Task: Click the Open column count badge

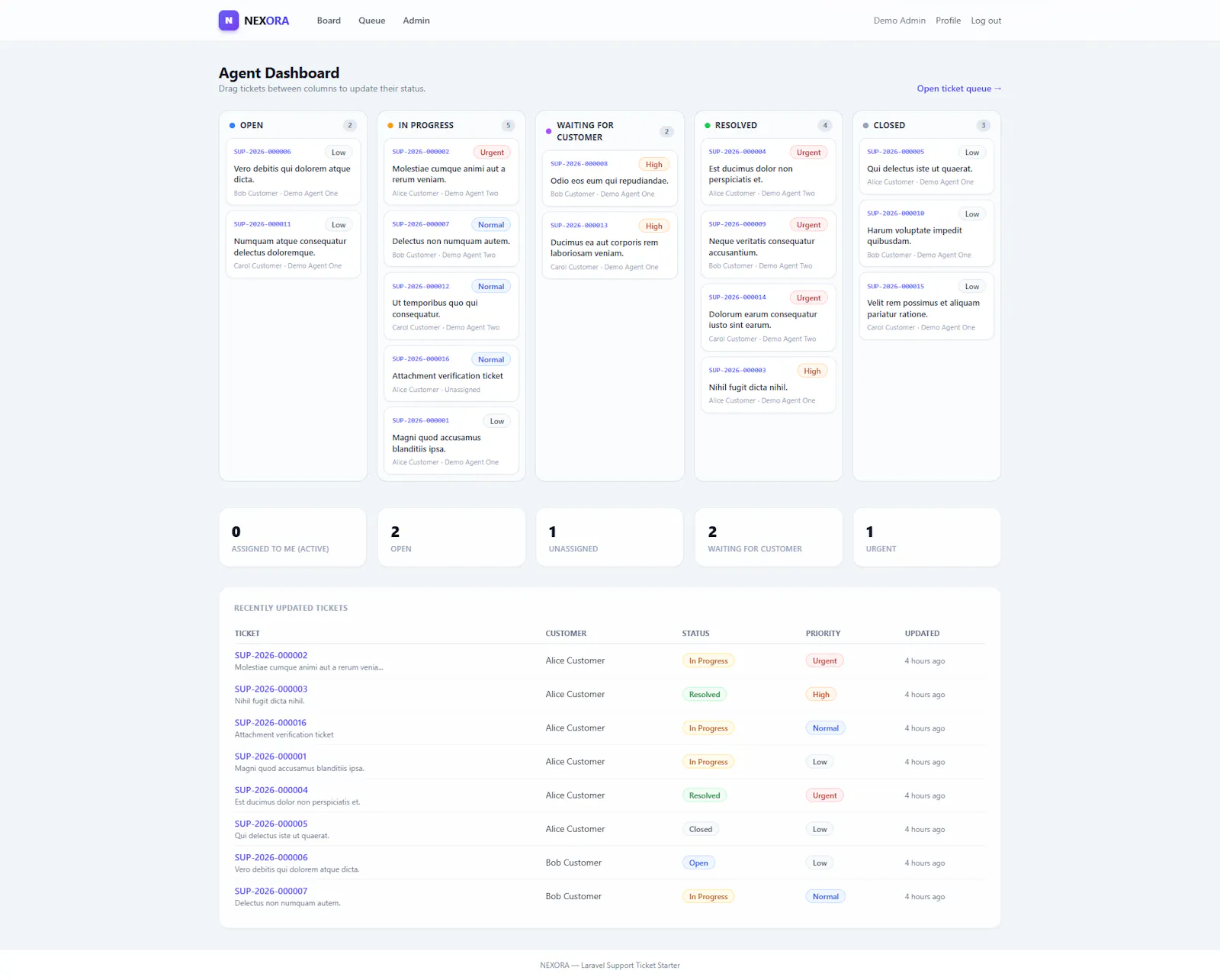Action: (x=350, y=125)
